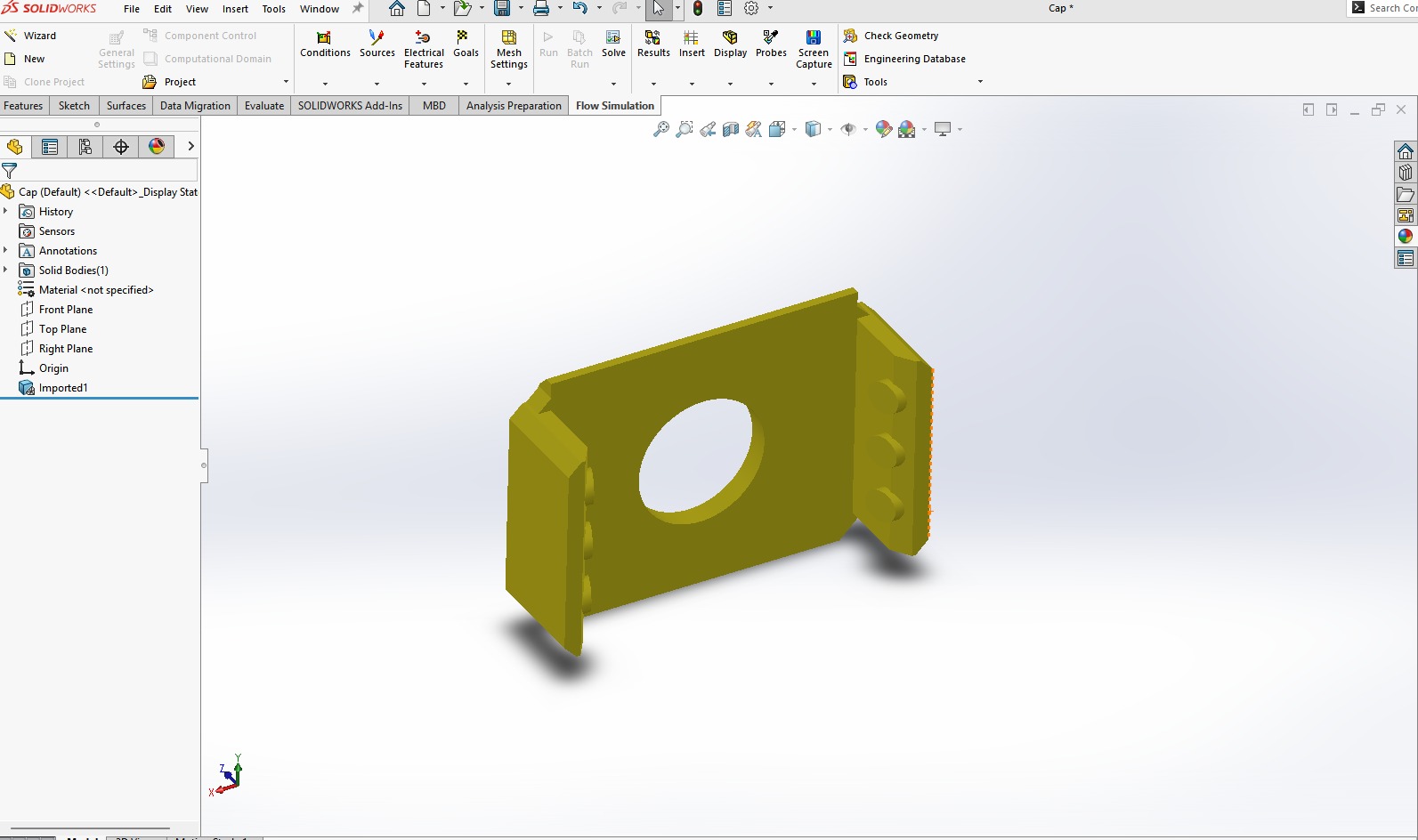1418x840 pixels.
Task: Open the Save dropdown arrow
Action: 521,9
